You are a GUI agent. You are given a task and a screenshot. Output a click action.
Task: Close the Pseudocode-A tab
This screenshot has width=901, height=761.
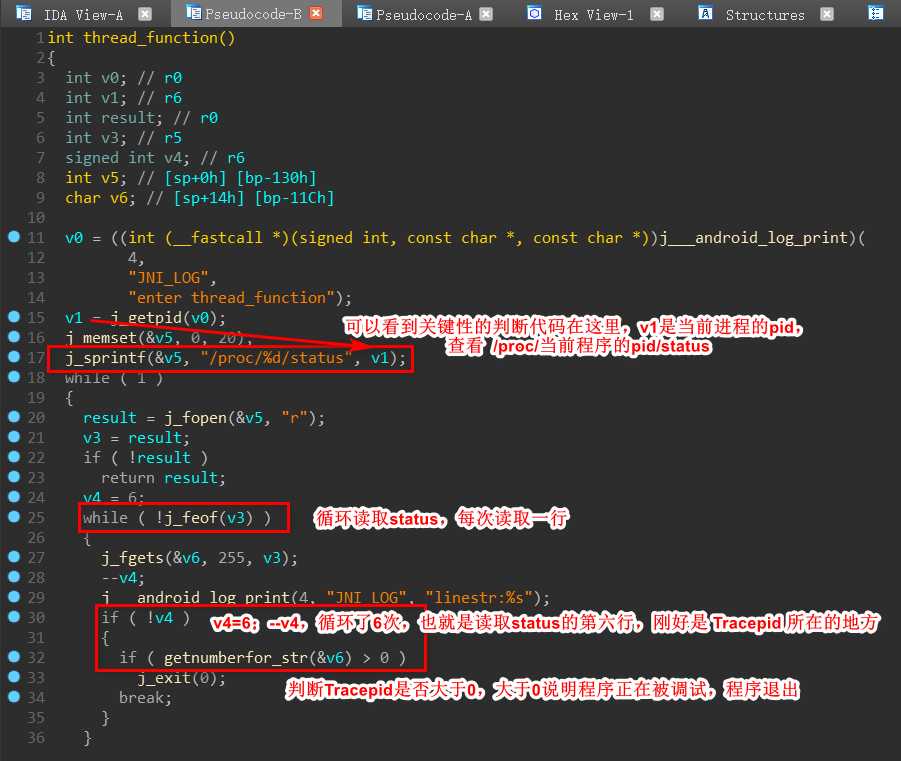pos(486,14)
